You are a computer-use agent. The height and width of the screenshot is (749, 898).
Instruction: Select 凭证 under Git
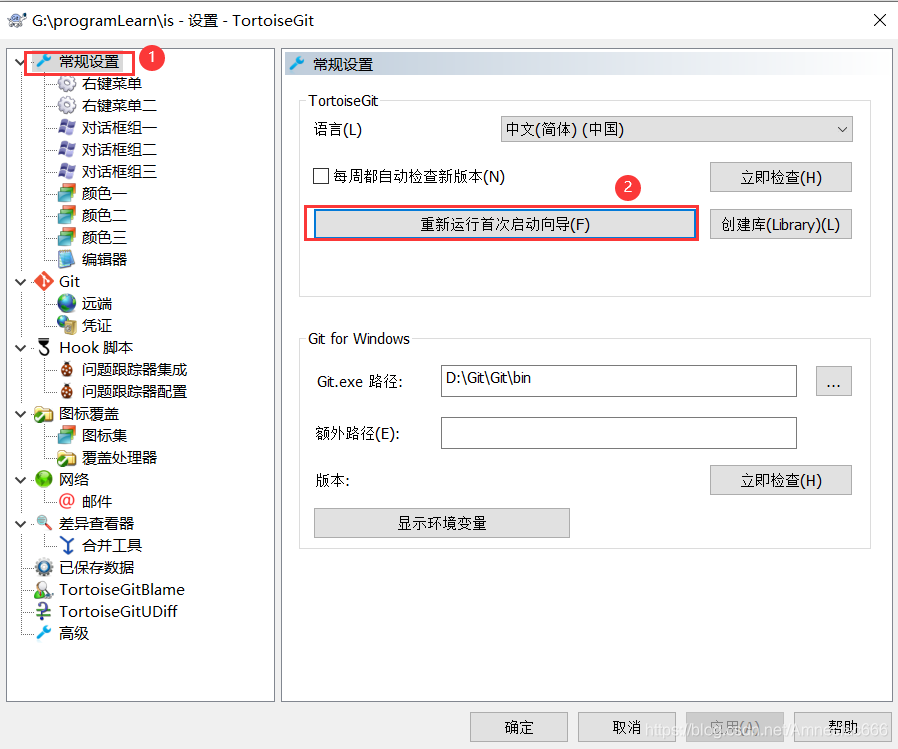tap(97, 325)
